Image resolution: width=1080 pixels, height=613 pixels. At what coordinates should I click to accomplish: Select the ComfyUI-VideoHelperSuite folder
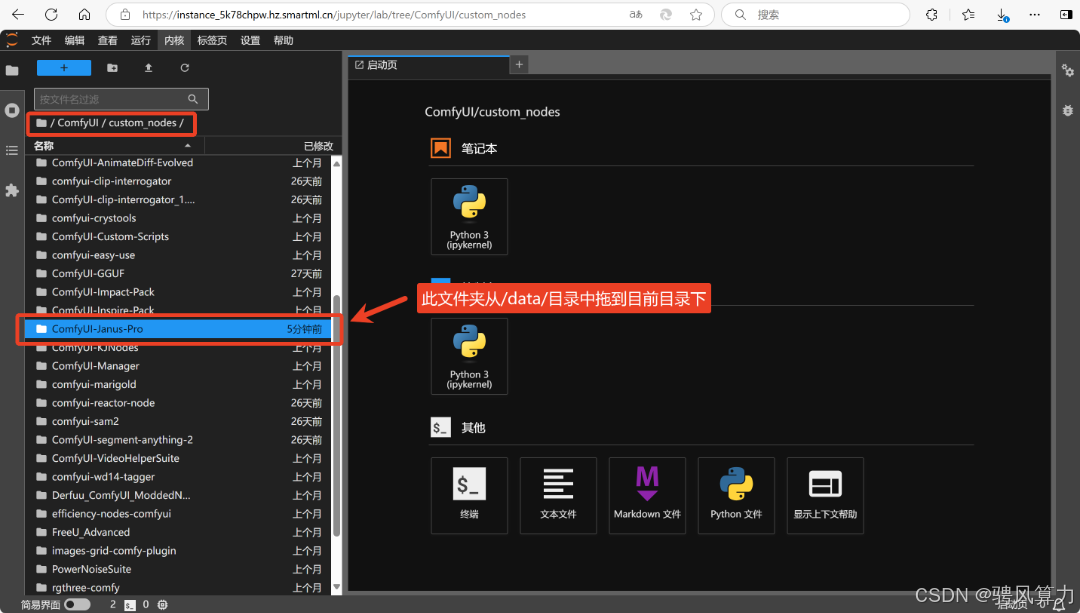(x=178, y=458)
